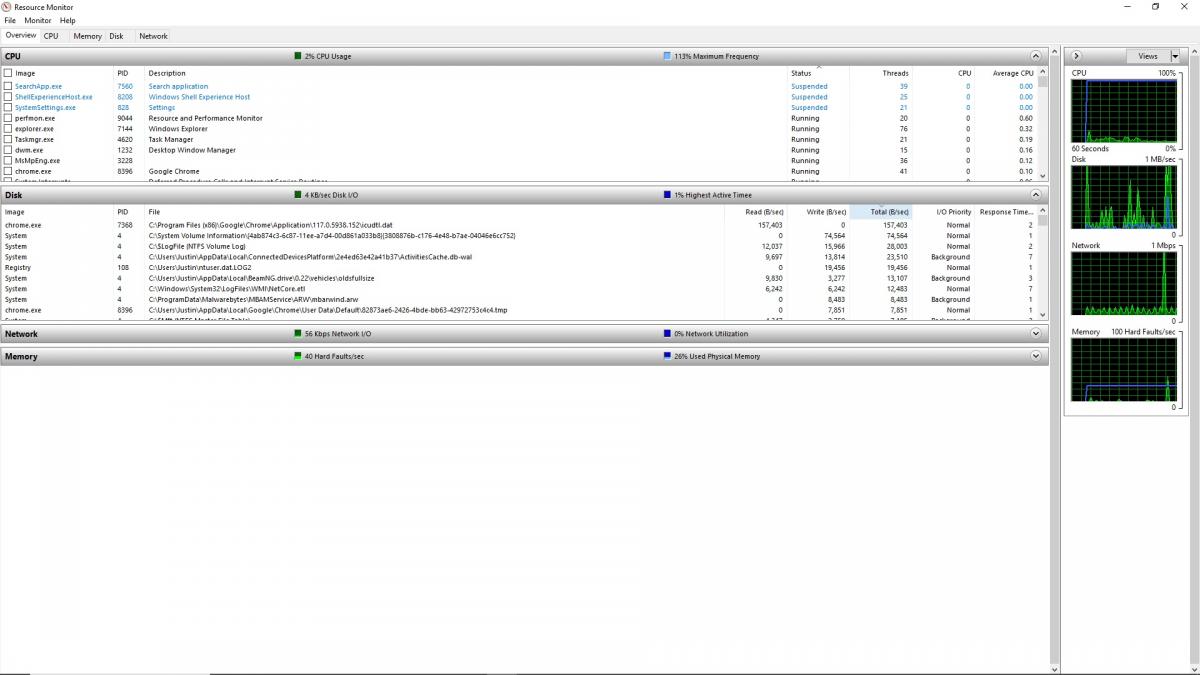Switch to the CPU tab
1200x675 pixels.
(51, 36)
